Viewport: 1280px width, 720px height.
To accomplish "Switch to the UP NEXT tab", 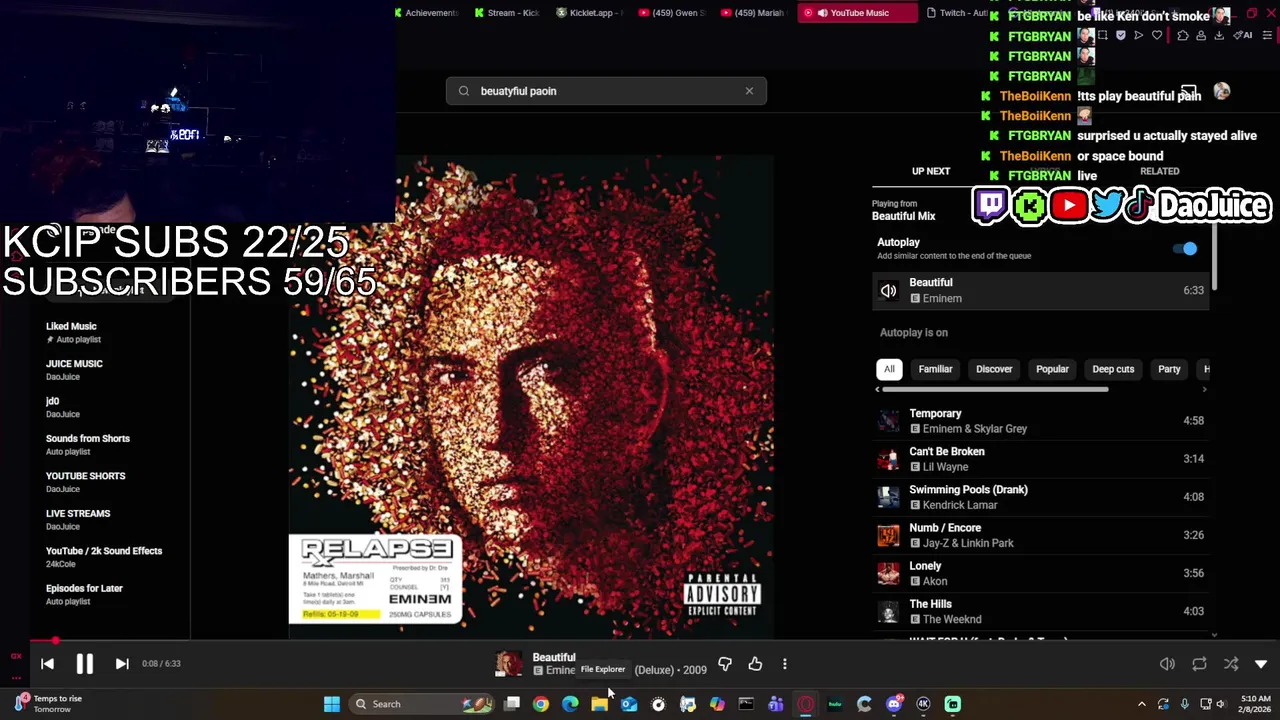I will click(931, 171).
